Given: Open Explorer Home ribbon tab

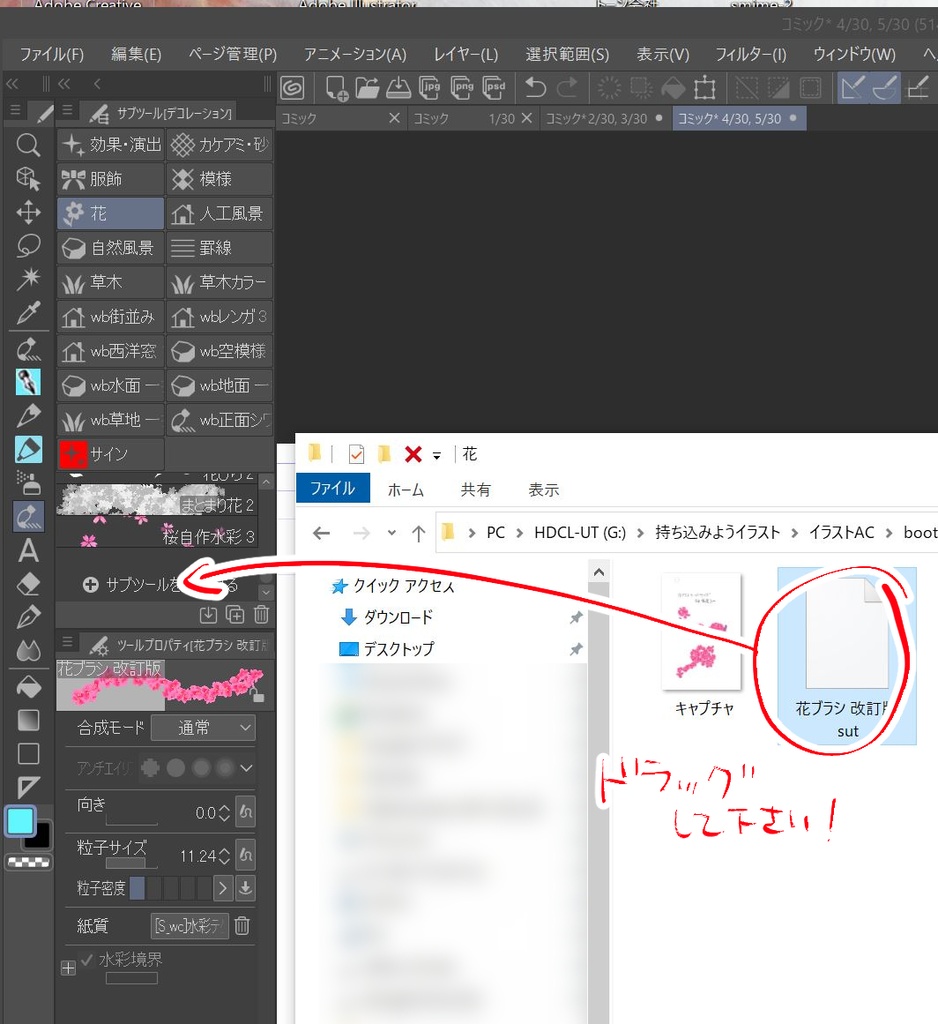Looking at the screenshot, I should point(406,490).
